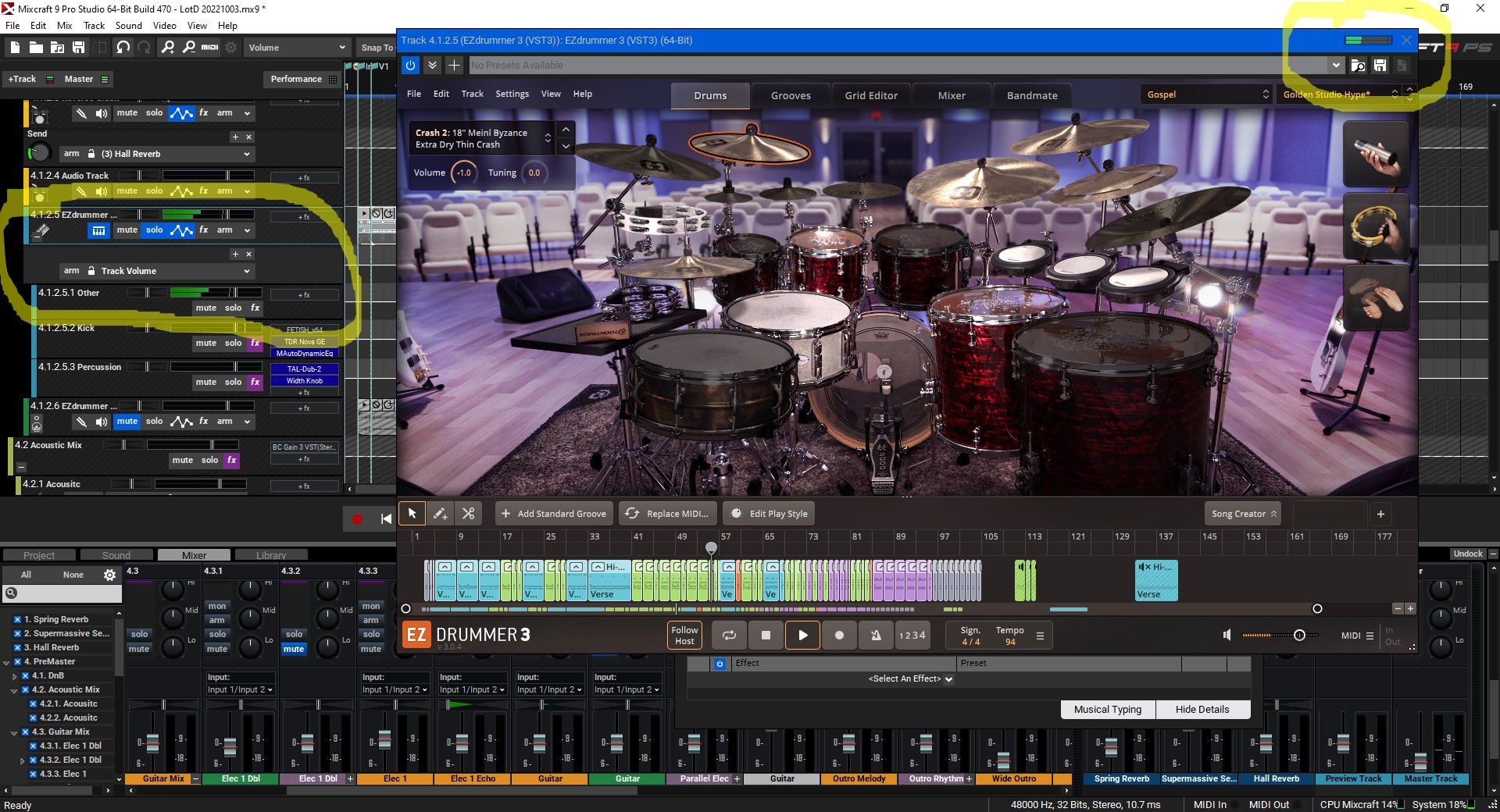Open a project with the folder icon
1500x812 pixels.
[x=36, y=48]
